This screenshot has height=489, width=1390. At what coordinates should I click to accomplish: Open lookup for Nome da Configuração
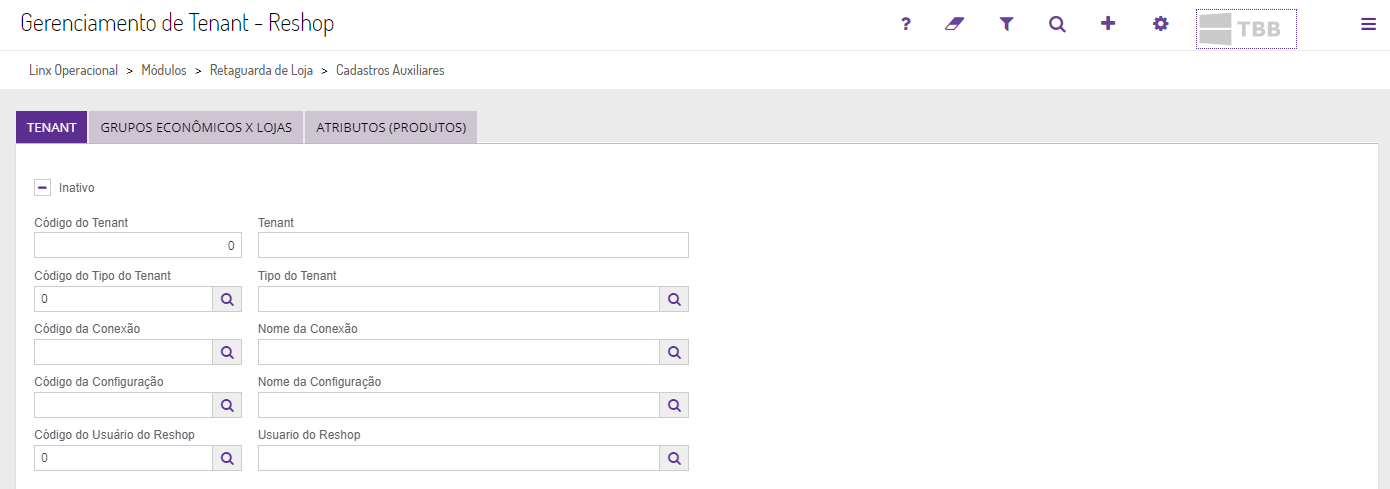point(674,405)
